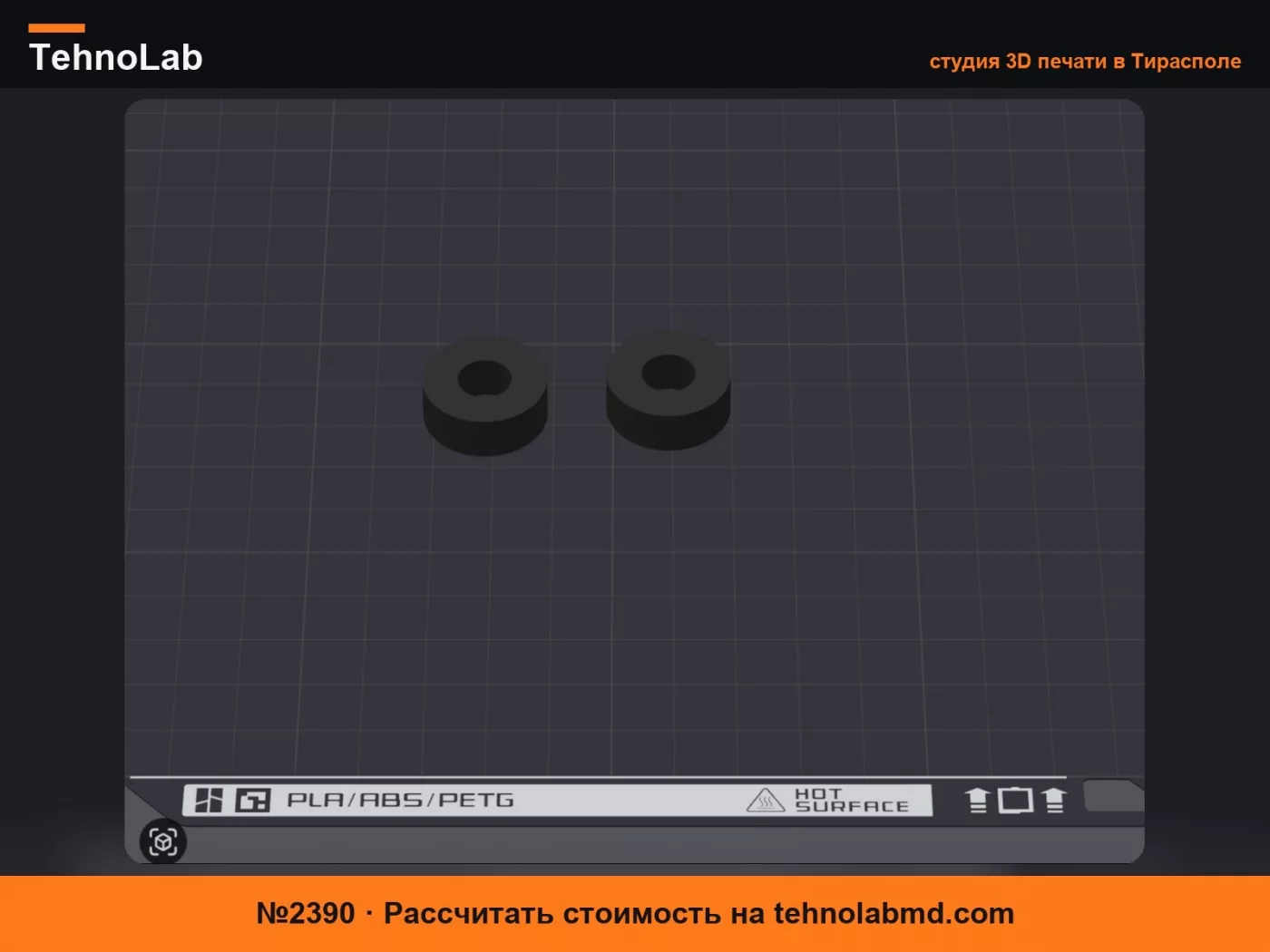Click the 'HOT SURFACE' warning label

(852, 800)
